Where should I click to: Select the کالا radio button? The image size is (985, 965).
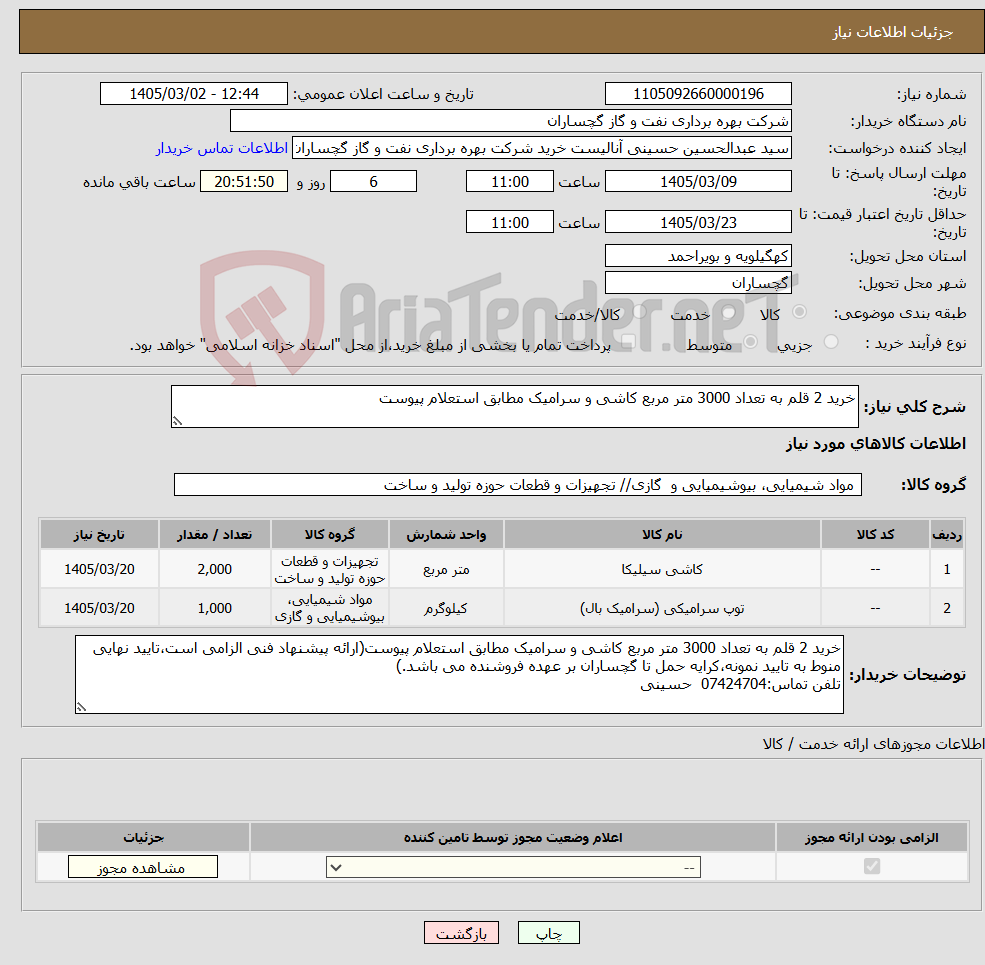[x=800, y=312]
